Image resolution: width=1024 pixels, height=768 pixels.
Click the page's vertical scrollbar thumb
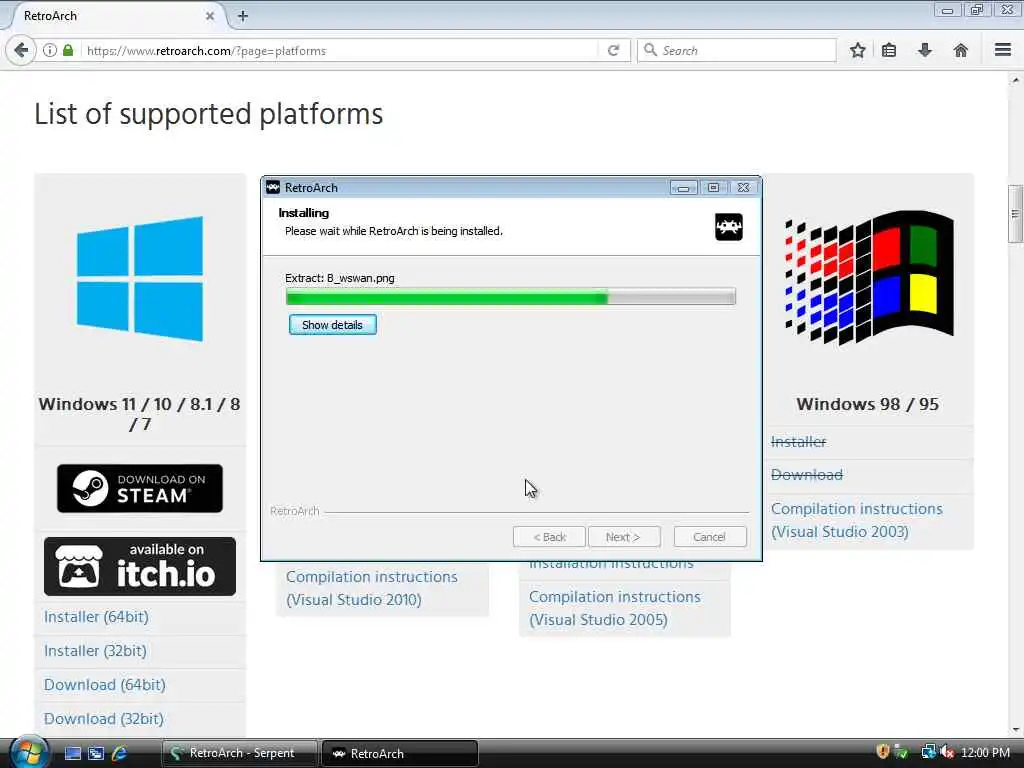tap(1015, 214)
